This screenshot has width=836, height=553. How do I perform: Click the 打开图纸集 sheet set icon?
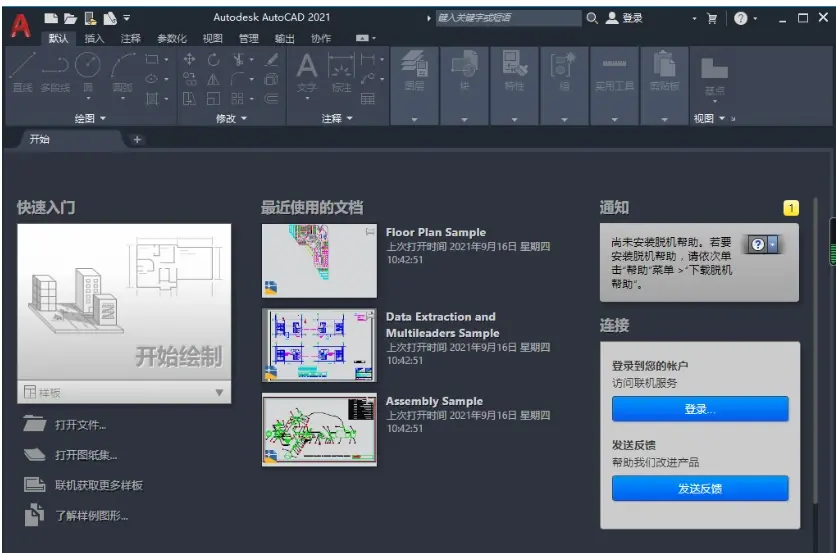[x=35, y=454]
